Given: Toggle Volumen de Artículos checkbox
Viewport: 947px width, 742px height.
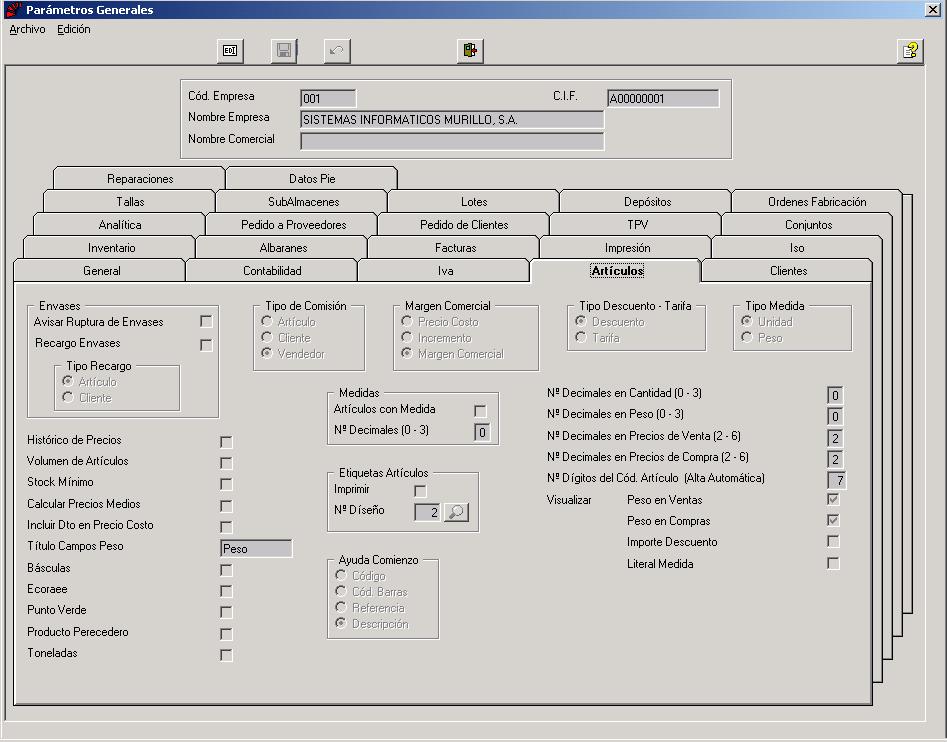Looking at the screenshot, I should coord(226,463).
